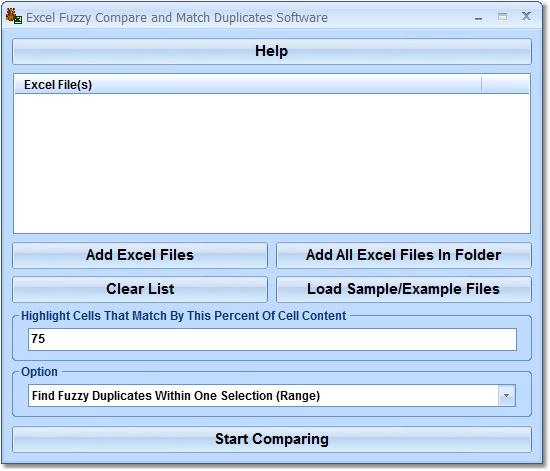Open the Option dropdown arrow

pyautogui.click(x=506, y=396)
